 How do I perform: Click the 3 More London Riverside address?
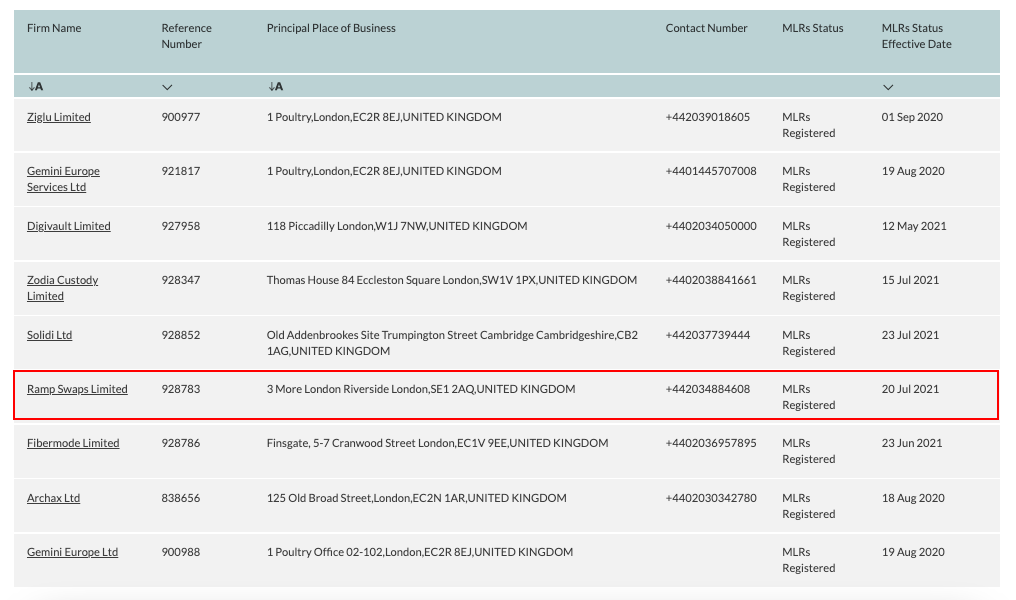click(421, 389)
